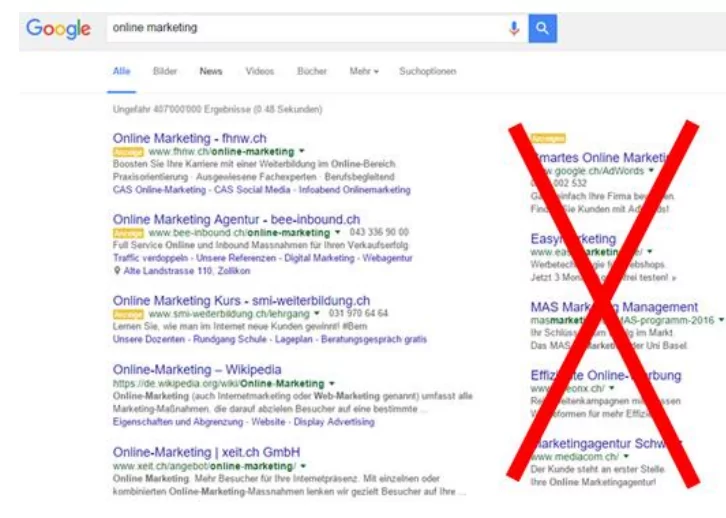Click phone number 043 336 90 00
The image size is (726, 518).
[379, 232]
